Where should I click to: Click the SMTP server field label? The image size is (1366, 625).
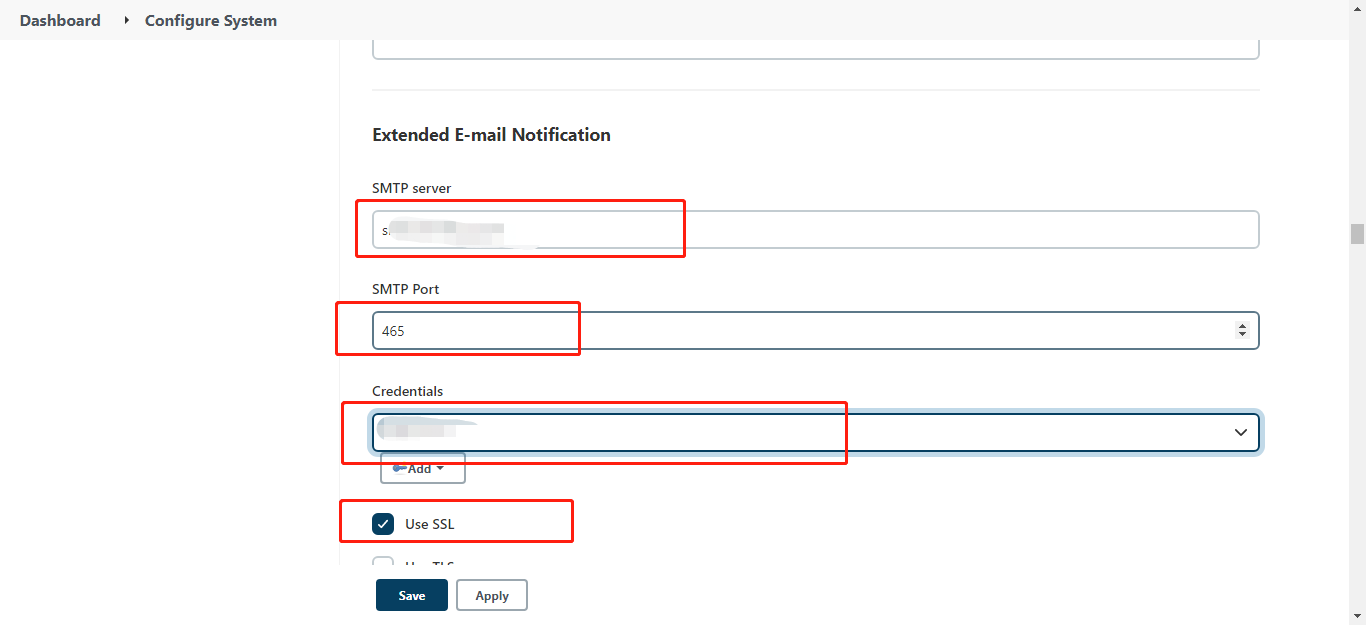(x=412, y=188)
